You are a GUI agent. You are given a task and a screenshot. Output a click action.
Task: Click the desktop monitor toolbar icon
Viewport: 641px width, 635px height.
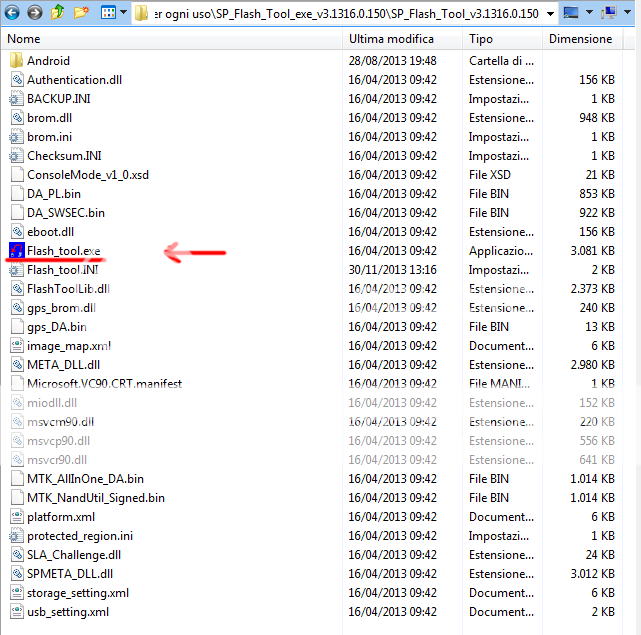[571, 13]
